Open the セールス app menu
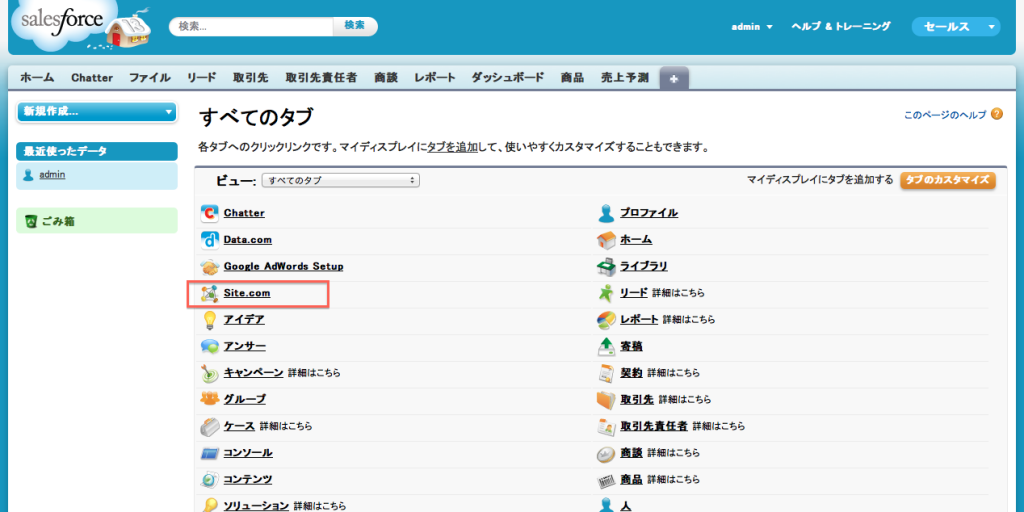The height and width of the screenshot is (512, 1024). click(956, 27)
